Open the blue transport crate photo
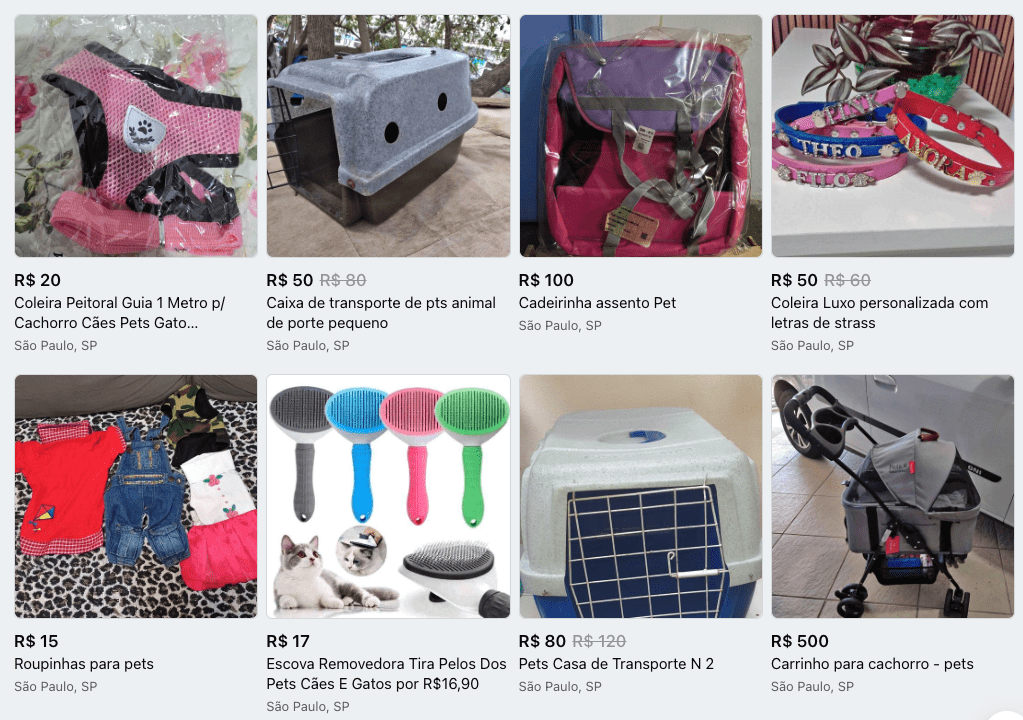This screenshot has width=1023, height=720. tap(641, 496)
